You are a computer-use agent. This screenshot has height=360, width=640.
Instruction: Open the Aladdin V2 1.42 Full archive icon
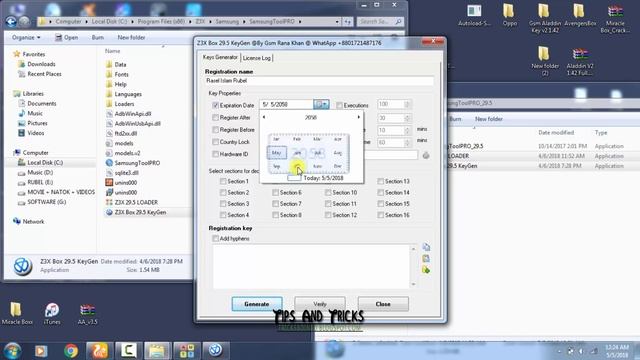tap(580, 62)
